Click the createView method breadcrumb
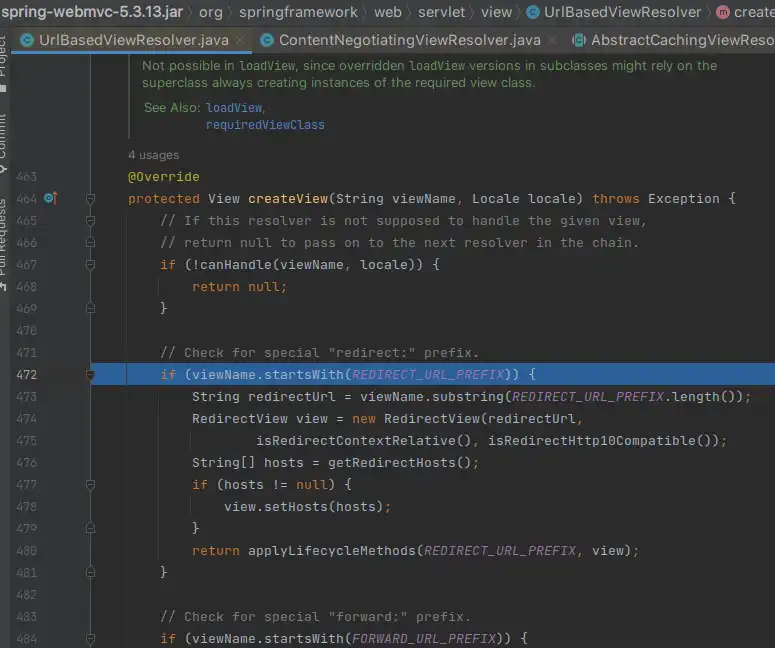Viewport: 775px width, 648px height. click(x=745, y=12)
